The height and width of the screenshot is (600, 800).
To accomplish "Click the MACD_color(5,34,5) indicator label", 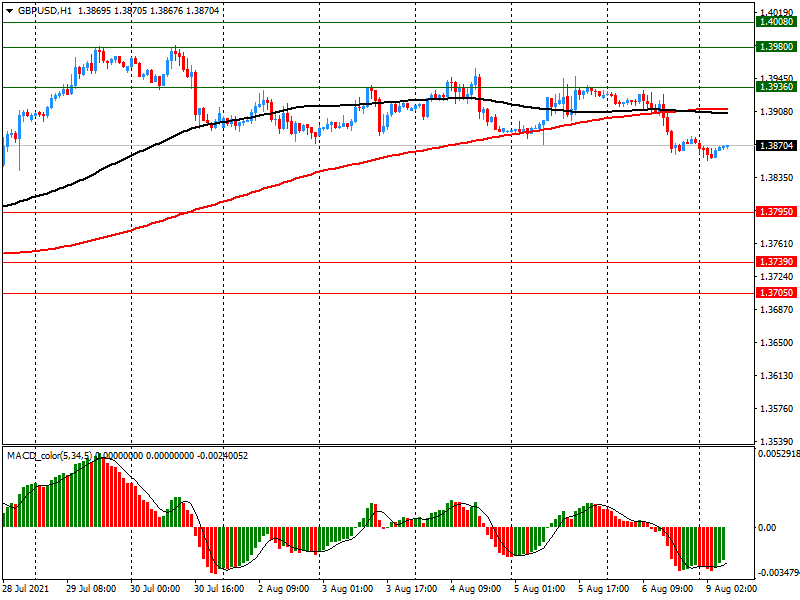I will click(50, 456).
